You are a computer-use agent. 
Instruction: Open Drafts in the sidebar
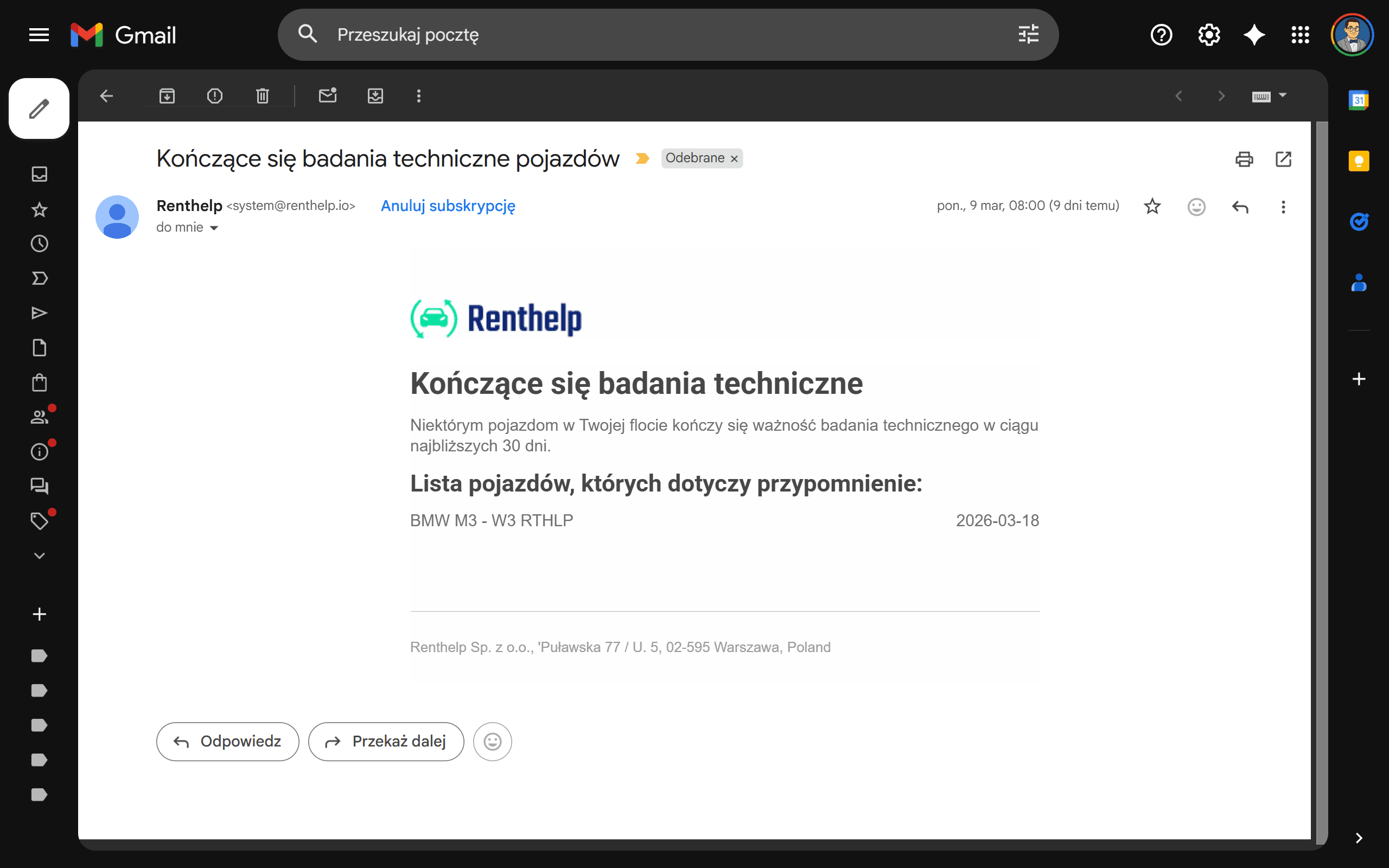click(x=39, y=348)
